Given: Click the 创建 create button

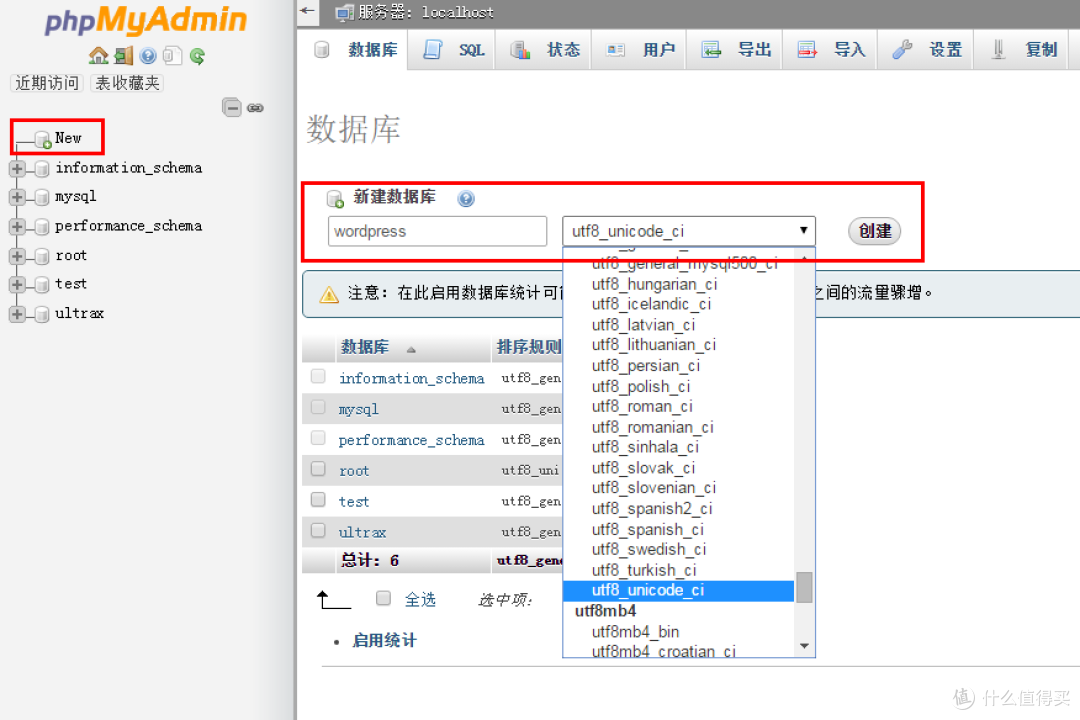Looking at the screenshot, I should (874, 231).
